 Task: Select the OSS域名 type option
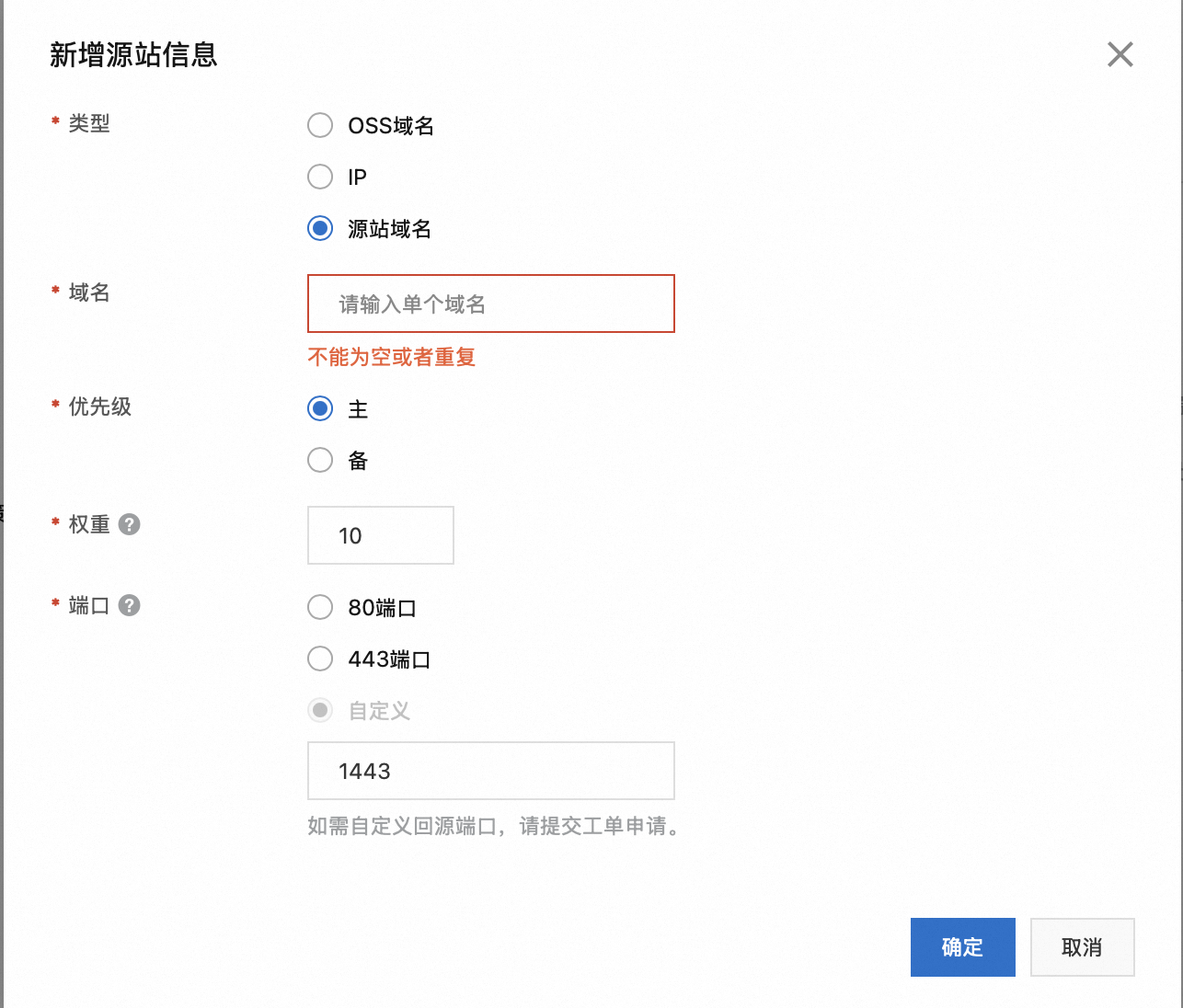click(320, 125)
